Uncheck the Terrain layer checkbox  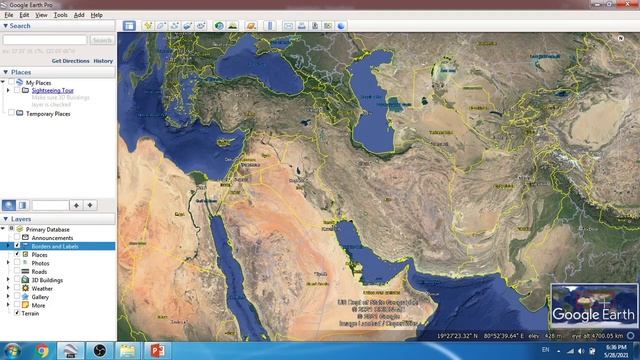pos(17,313)
